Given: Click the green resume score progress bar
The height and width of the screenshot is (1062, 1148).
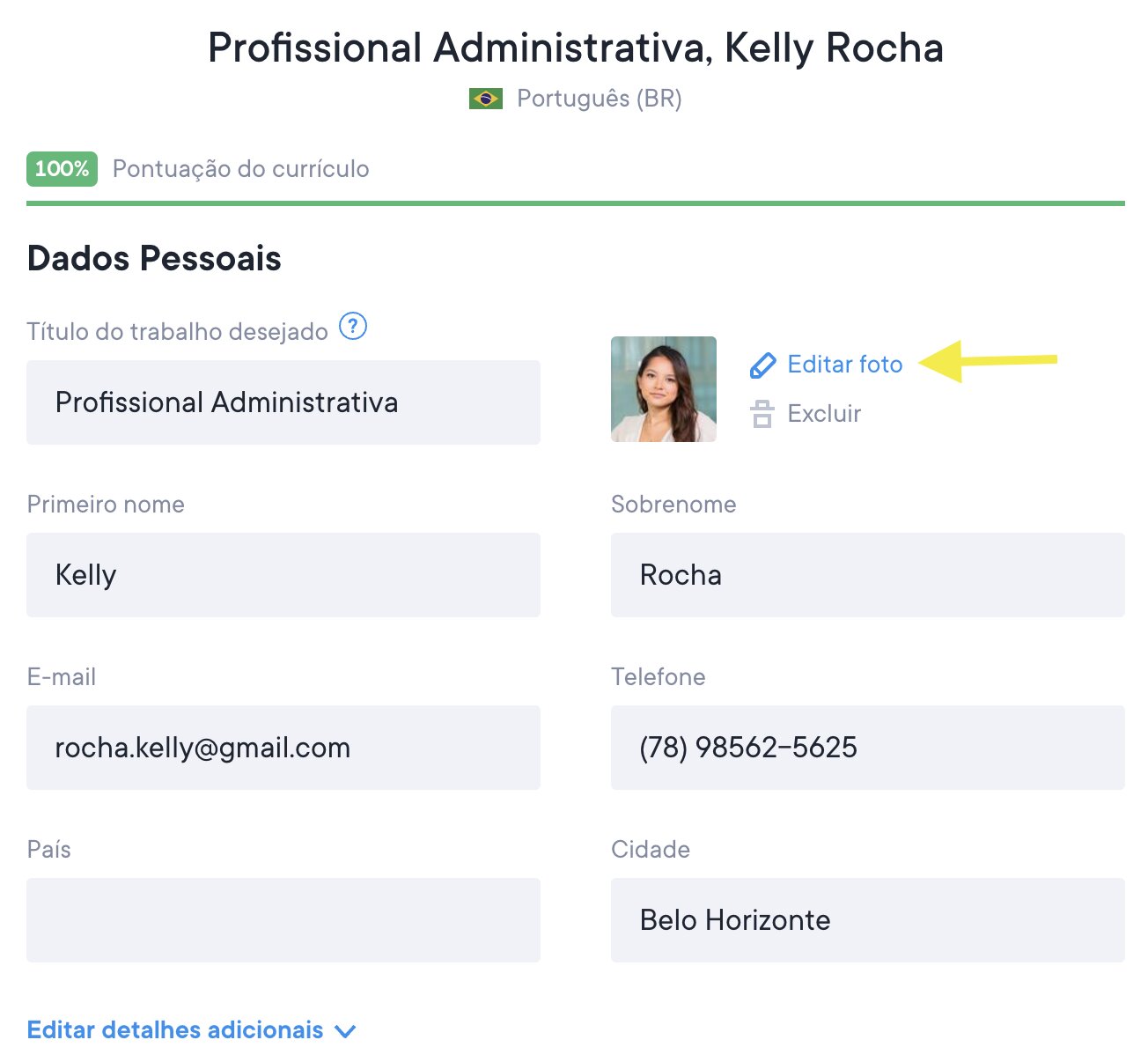Looking at the screenshot, I should 576,203.
